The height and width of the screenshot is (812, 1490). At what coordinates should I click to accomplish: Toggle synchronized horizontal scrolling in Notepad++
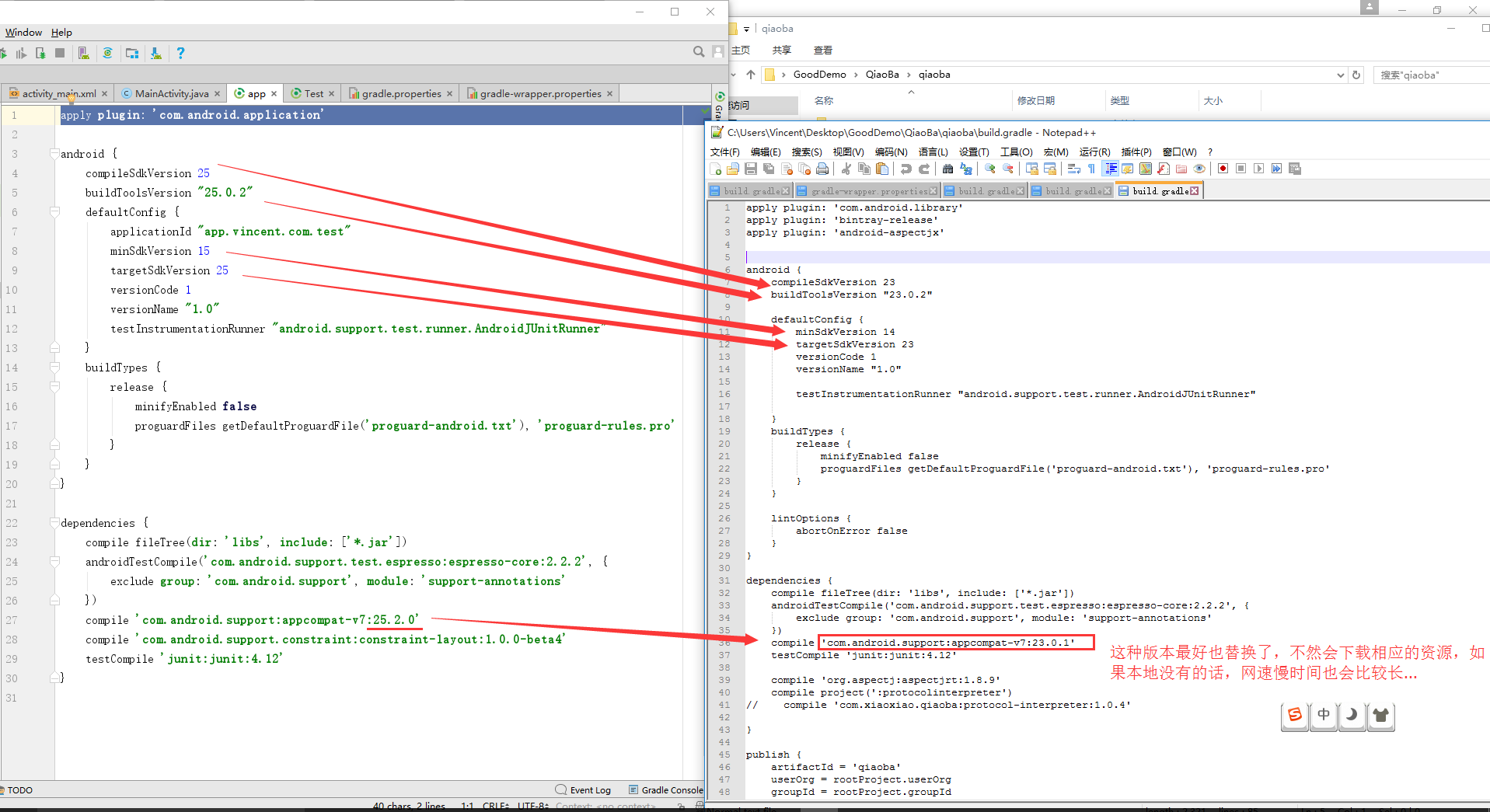point(1050,169)
